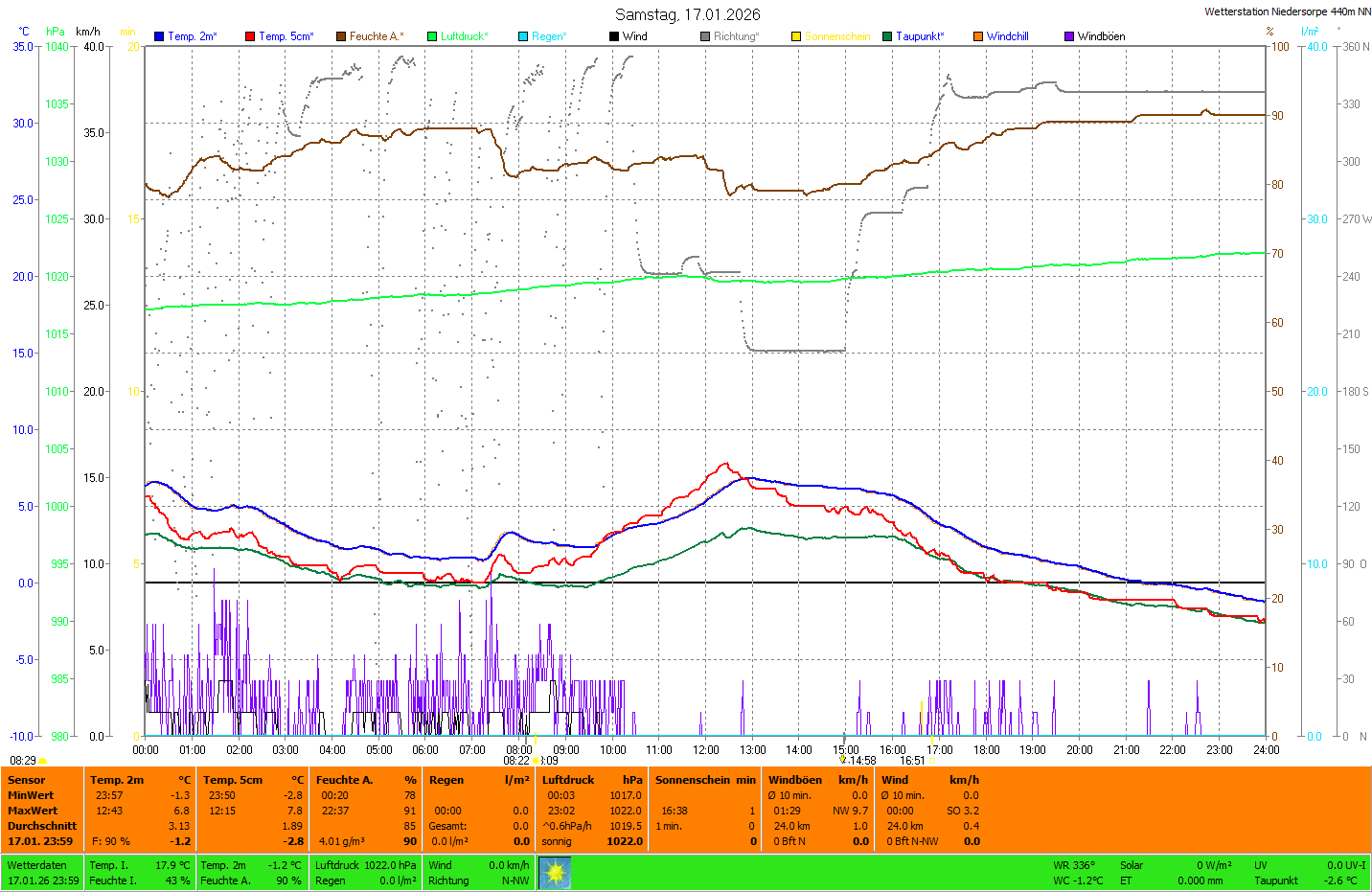The image size is (1372, 892).
Task: Click the date title Samstag, 17.01.2026
Action: [687, 14]
